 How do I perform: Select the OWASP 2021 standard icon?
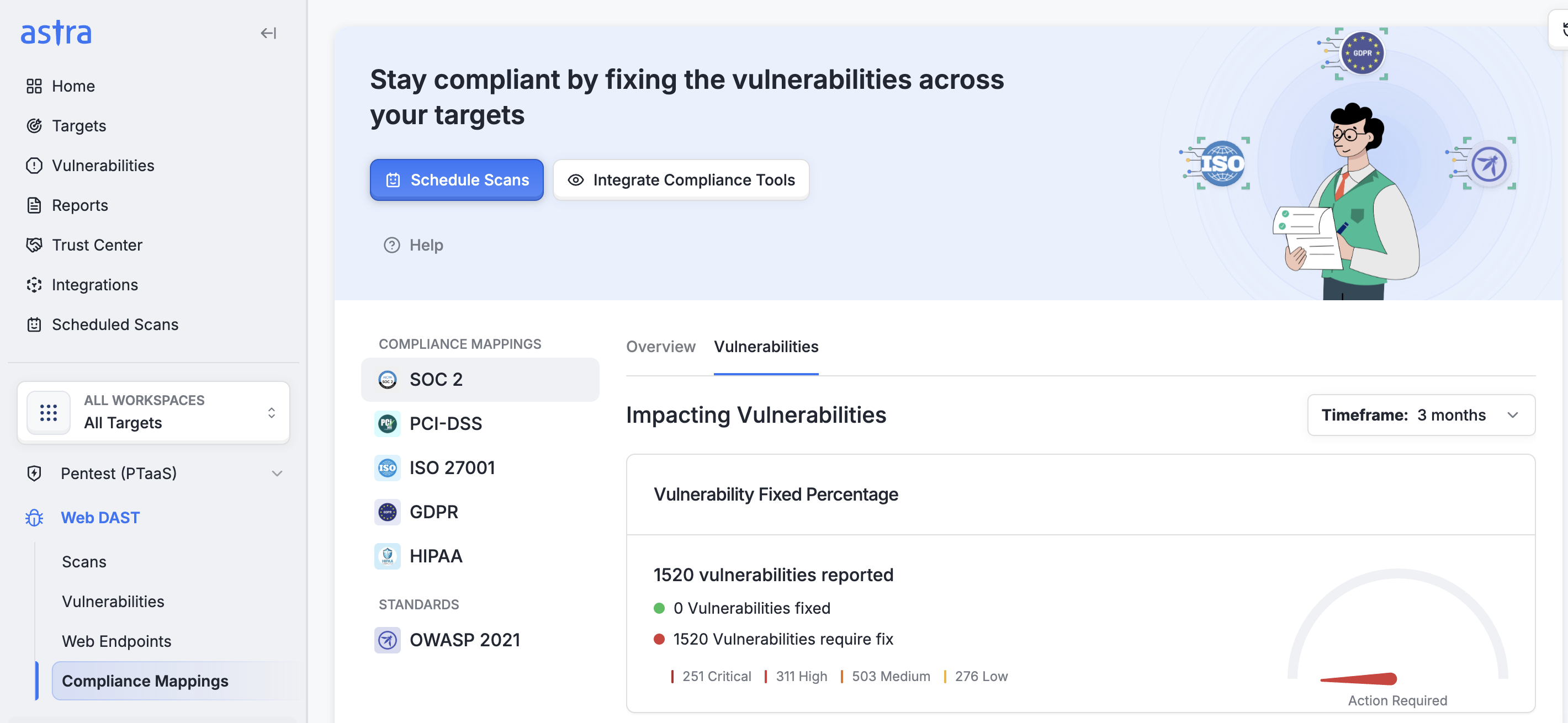(387, 640)
